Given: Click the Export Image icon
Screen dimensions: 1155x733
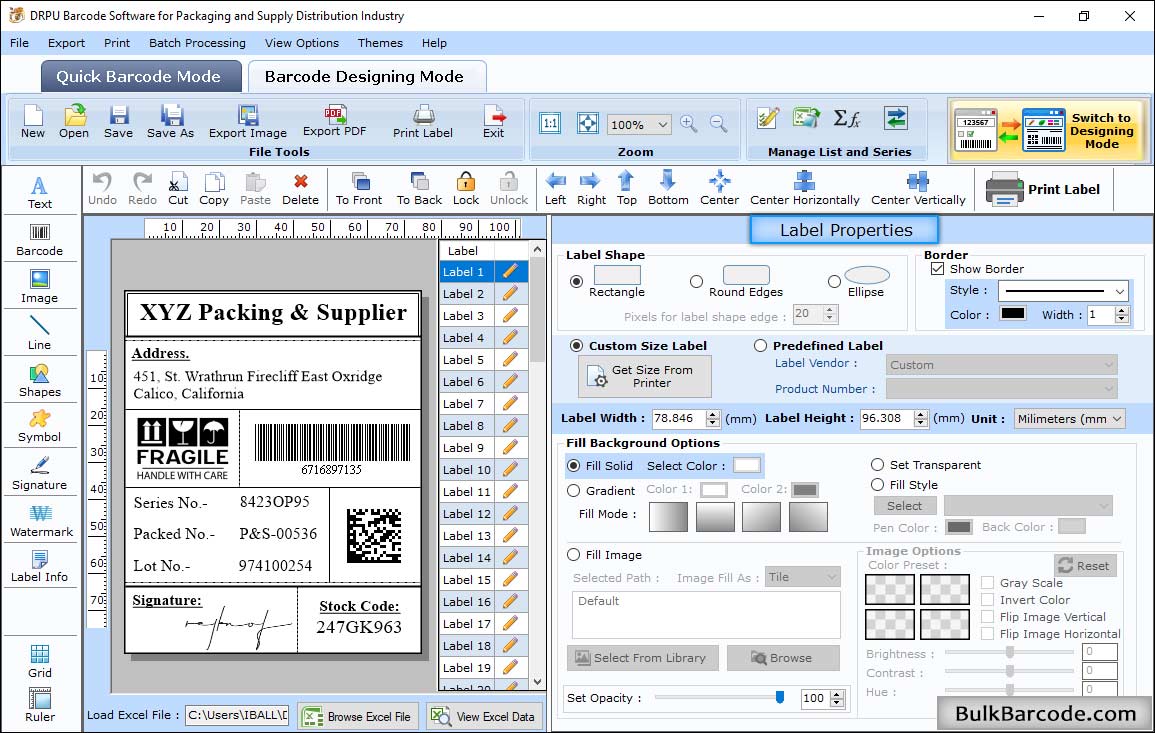Looking at the screenshot, I should pos(248,122).
